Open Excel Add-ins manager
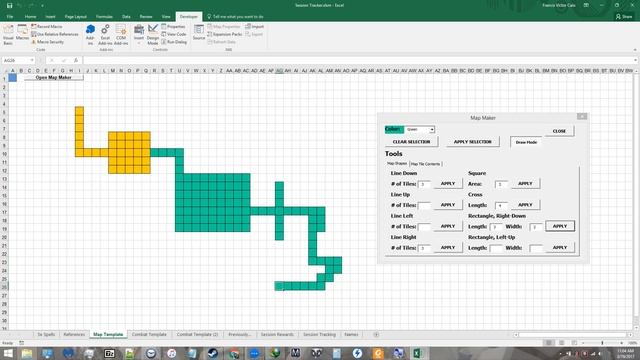 [x=105, y=35]
